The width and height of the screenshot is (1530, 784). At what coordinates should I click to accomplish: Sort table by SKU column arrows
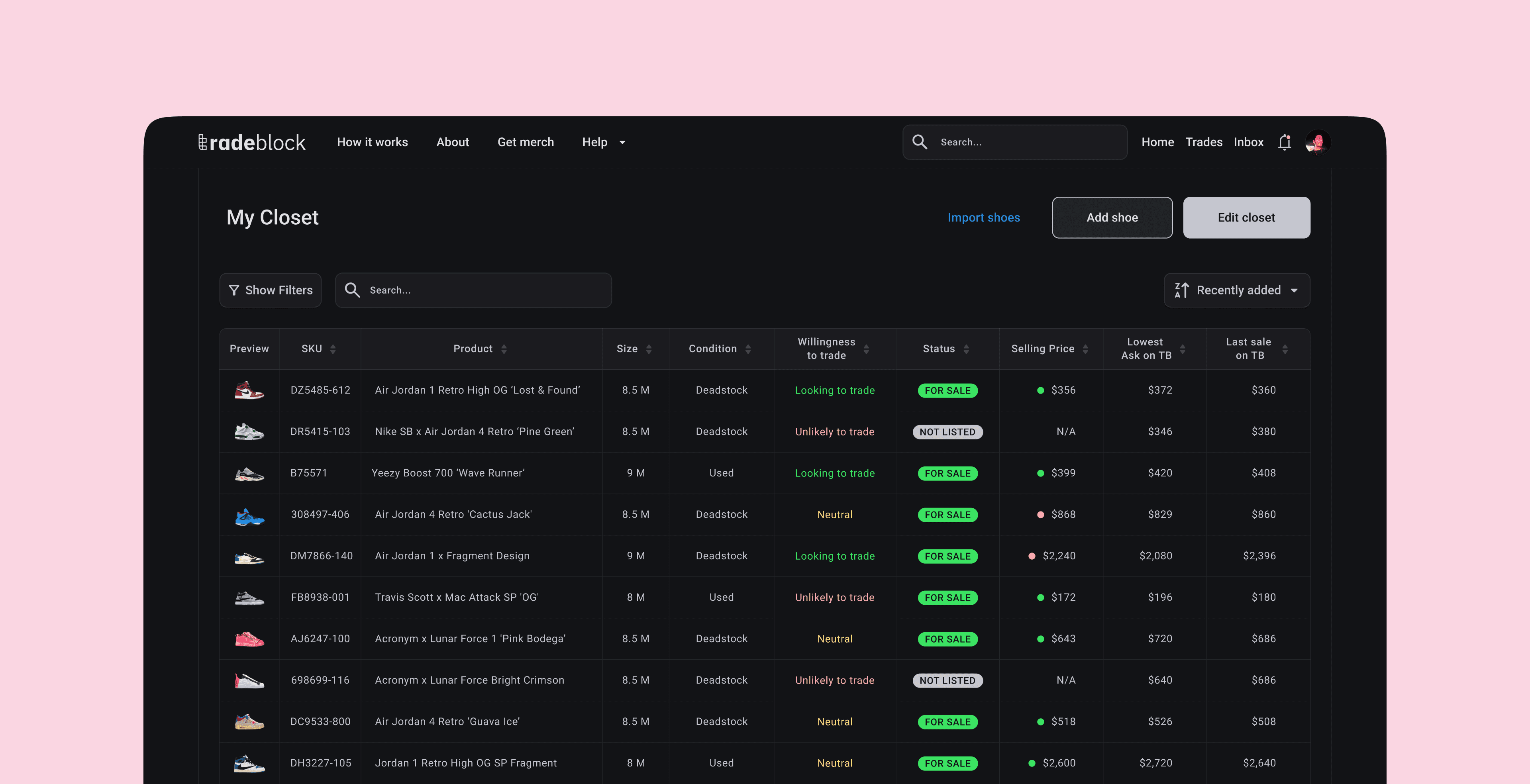click(333, 349)
